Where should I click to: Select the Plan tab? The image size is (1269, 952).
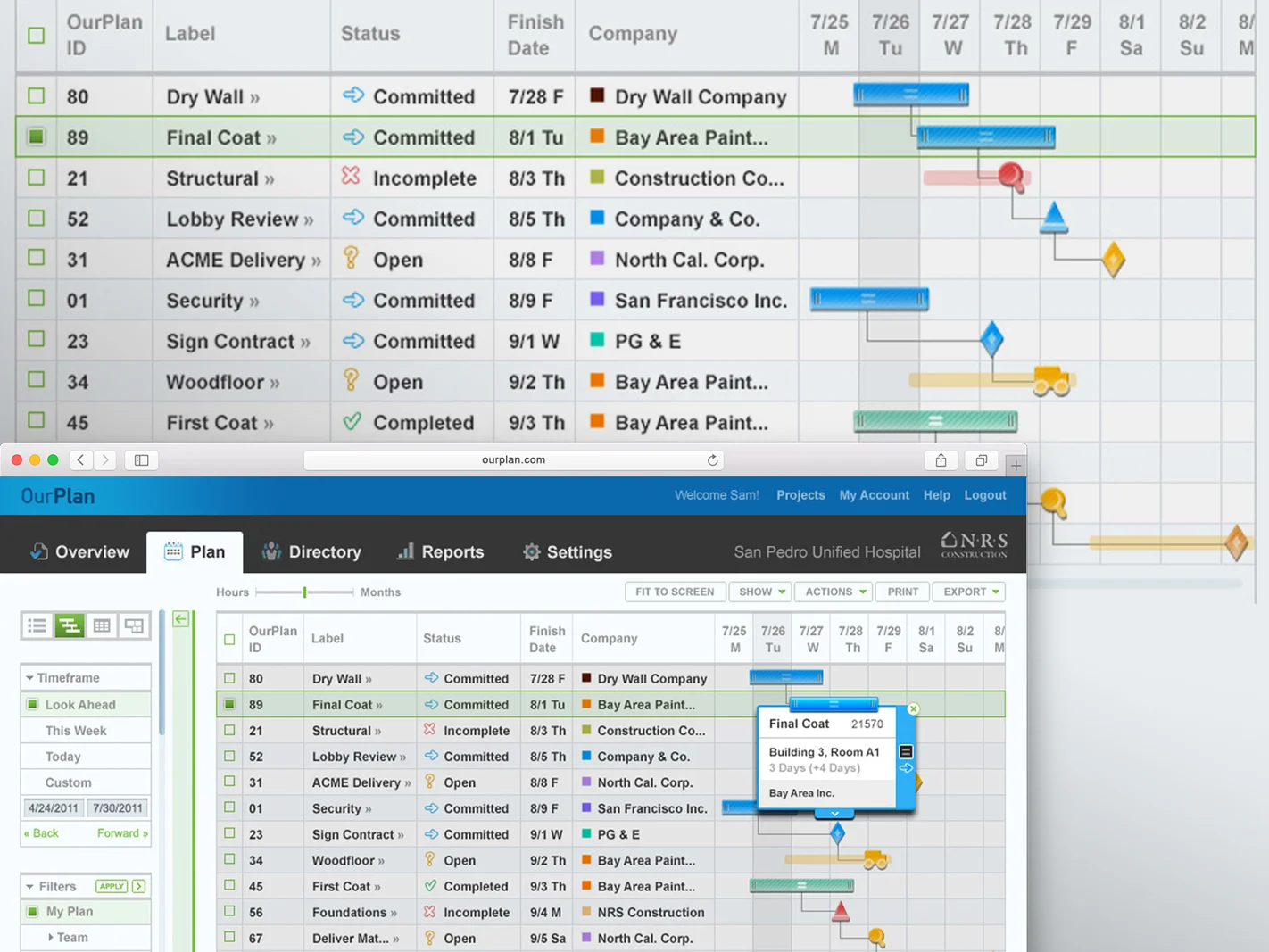[x=195, y=552]
